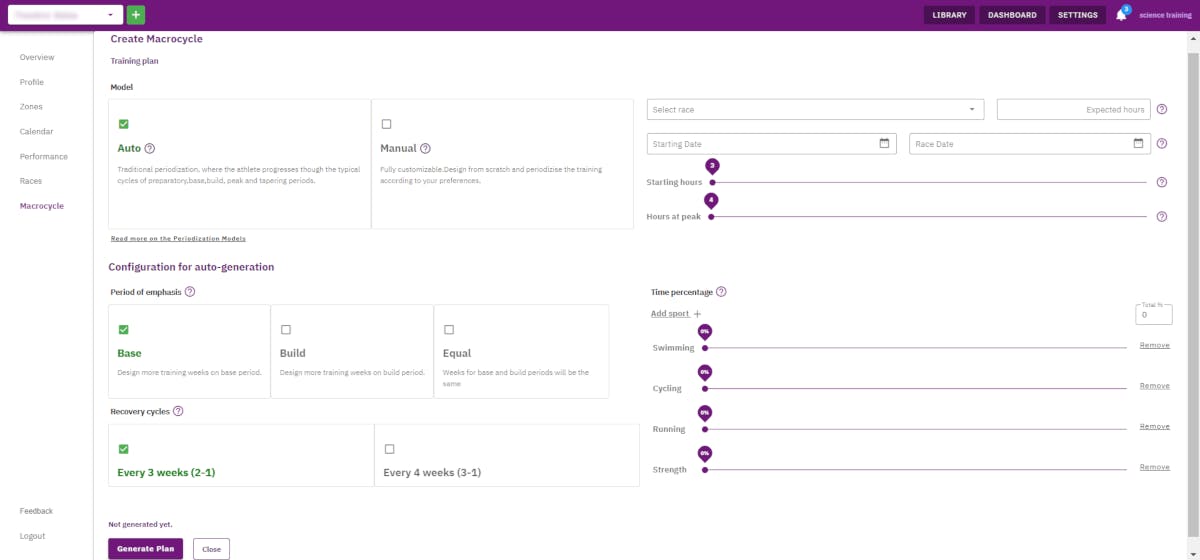Select the Build period checkbox

coord(286,329)
